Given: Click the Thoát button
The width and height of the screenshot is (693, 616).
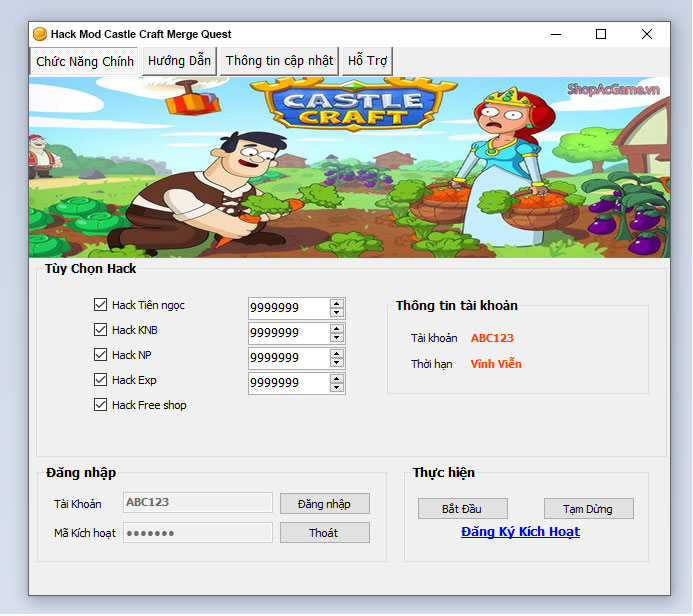Looking at the screenshot, I should [325, 533].
